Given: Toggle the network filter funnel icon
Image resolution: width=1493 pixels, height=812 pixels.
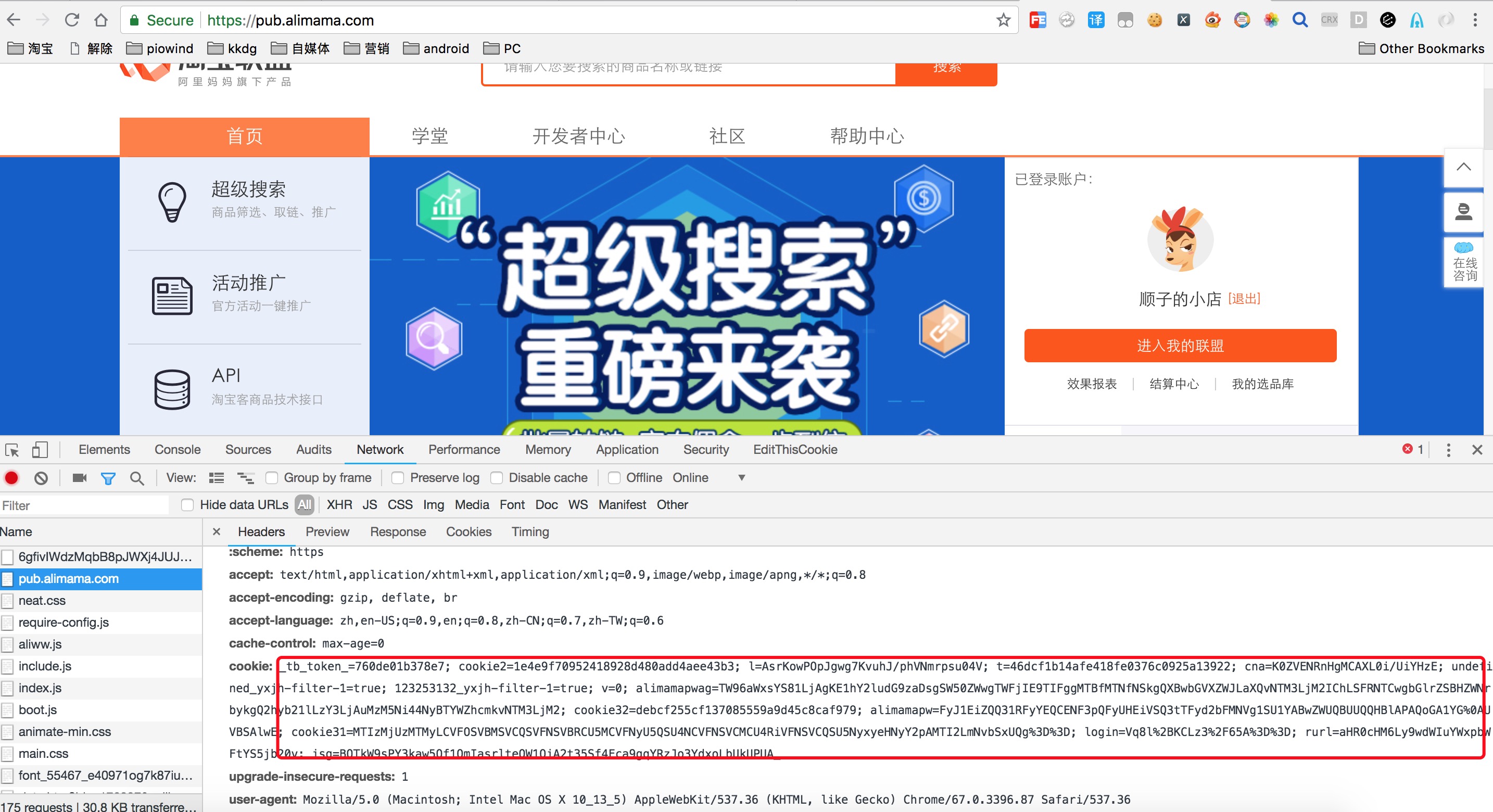Looking at the screenshot, I should [x=108, y=478].
